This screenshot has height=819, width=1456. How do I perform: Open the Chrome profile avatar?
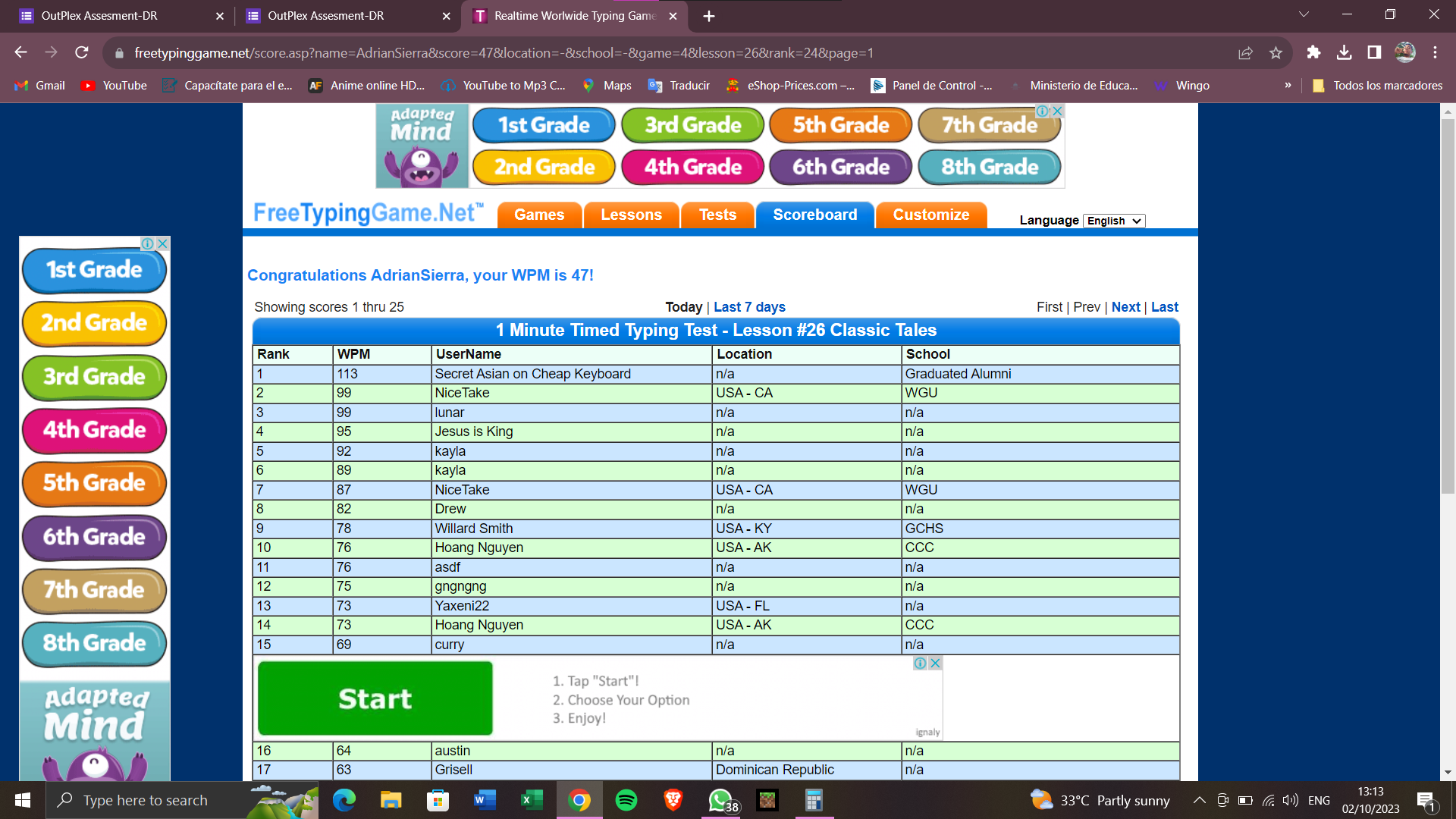pos(1404,52)
